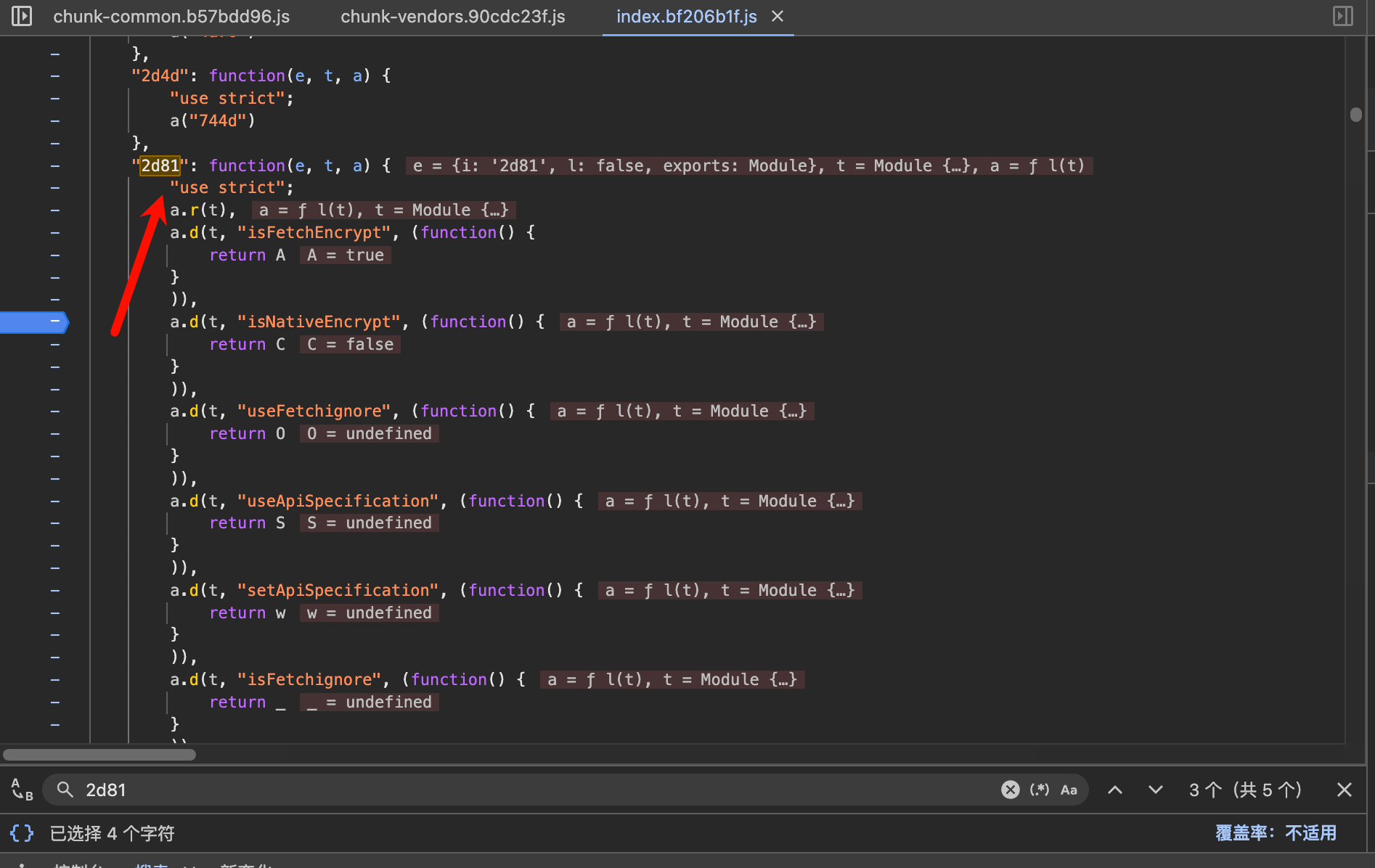Click the inline value A = true

(346, 255)
